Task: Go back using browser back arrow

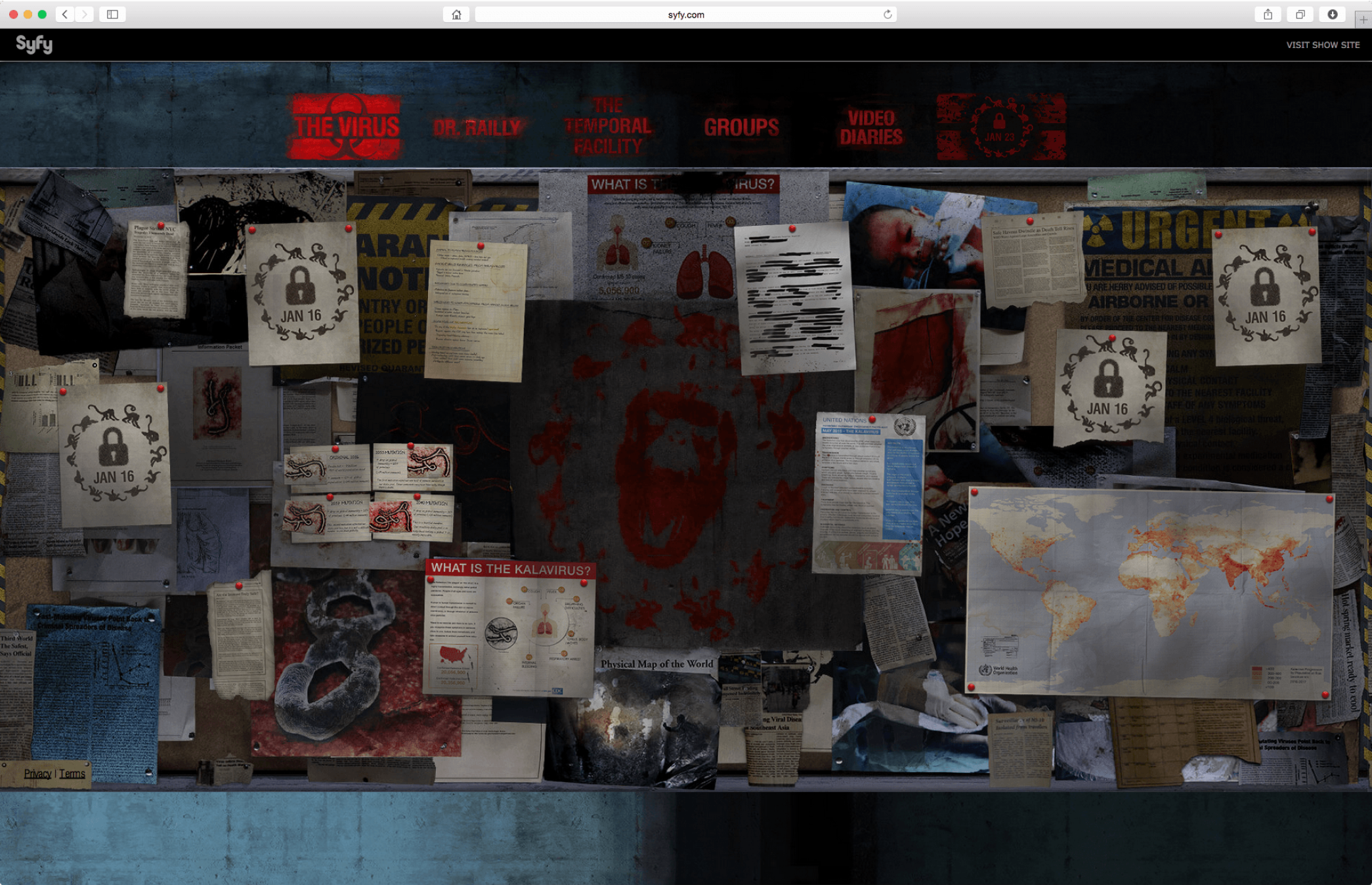Action: tap(65, 14)
